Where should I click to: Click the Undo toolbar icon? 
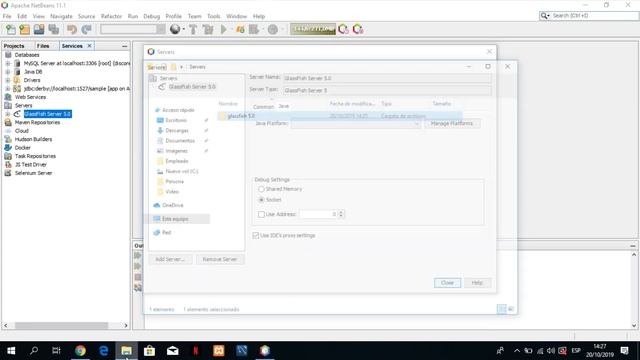click(72, 29)
